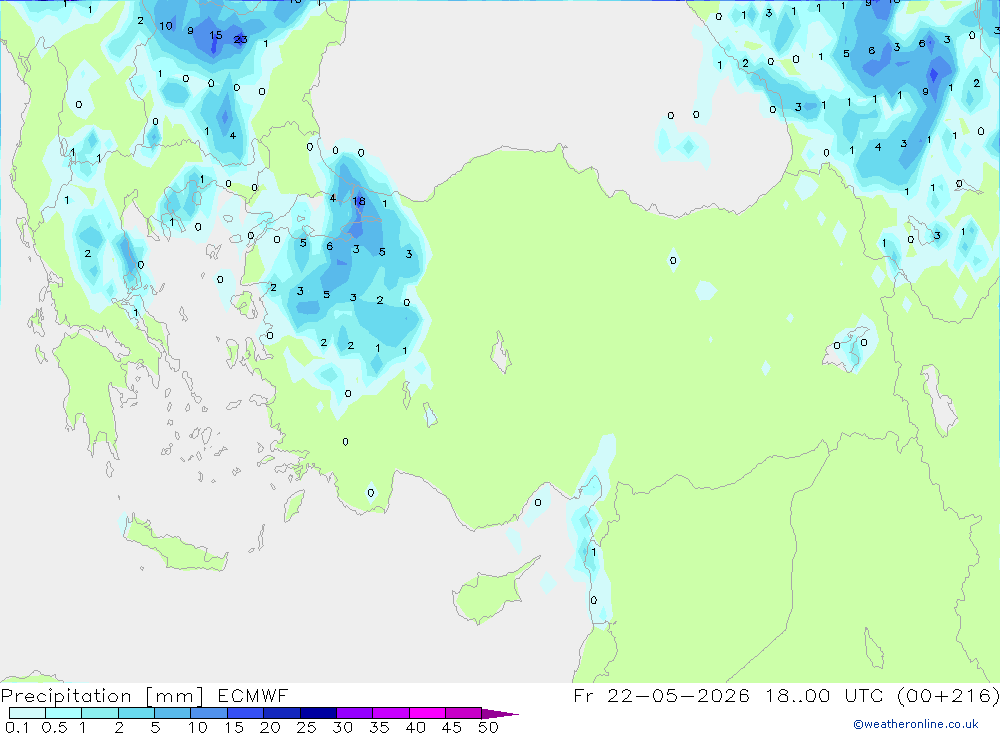Select the 35–40 mm legend swatch

pyautogui.click(x=390, y=713)
